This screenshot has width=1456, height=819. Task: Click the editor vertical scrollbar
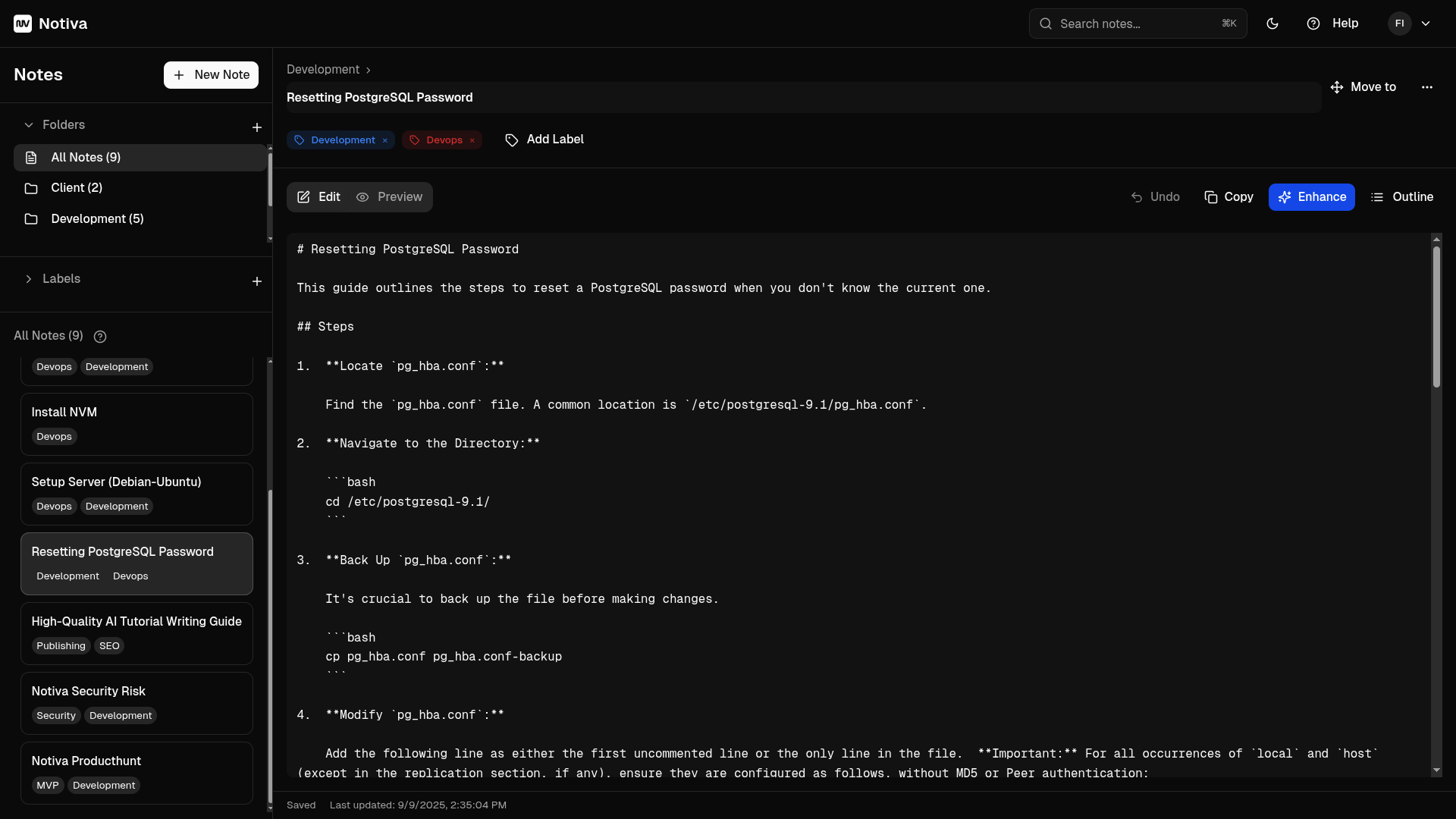click(x=1436, y=317)
